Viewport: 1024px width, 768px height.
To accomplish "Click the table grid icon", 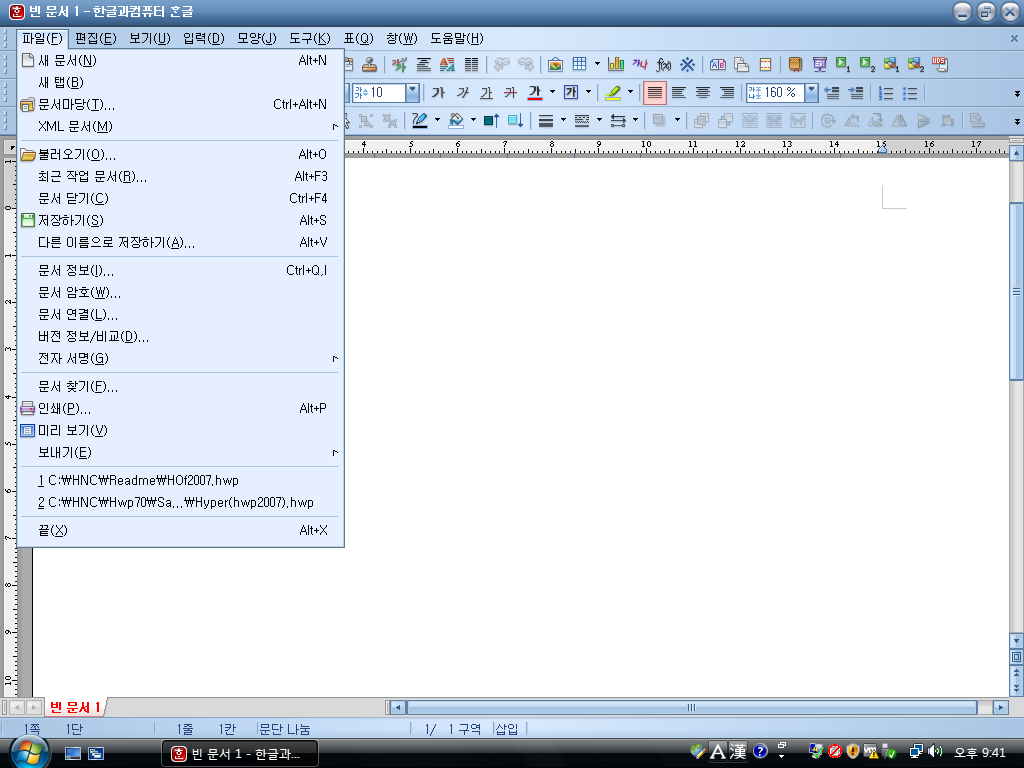I will tap(579, 64).
